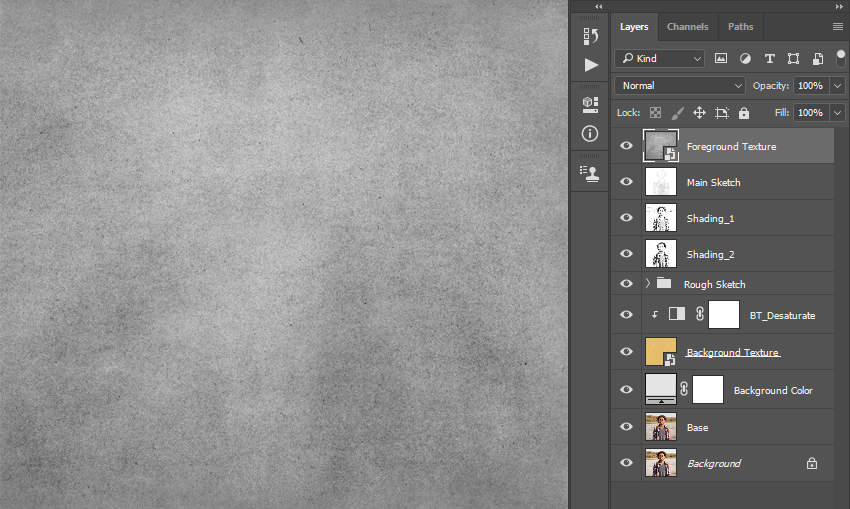Open the Normal blend mode dropdown
Viewport: 850px width, 509px height.
(680, 86)
